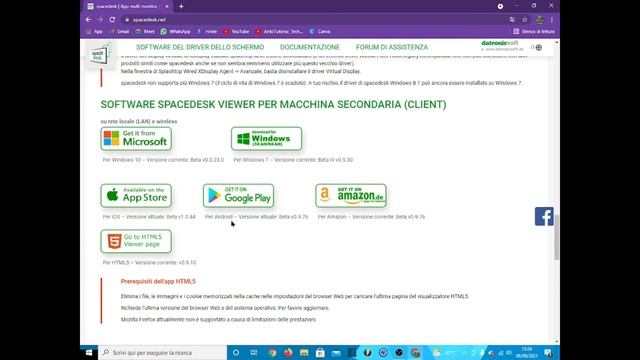Open the YouTube bookmark
Screen dimensions: 640x360
[x=236, y=31]
